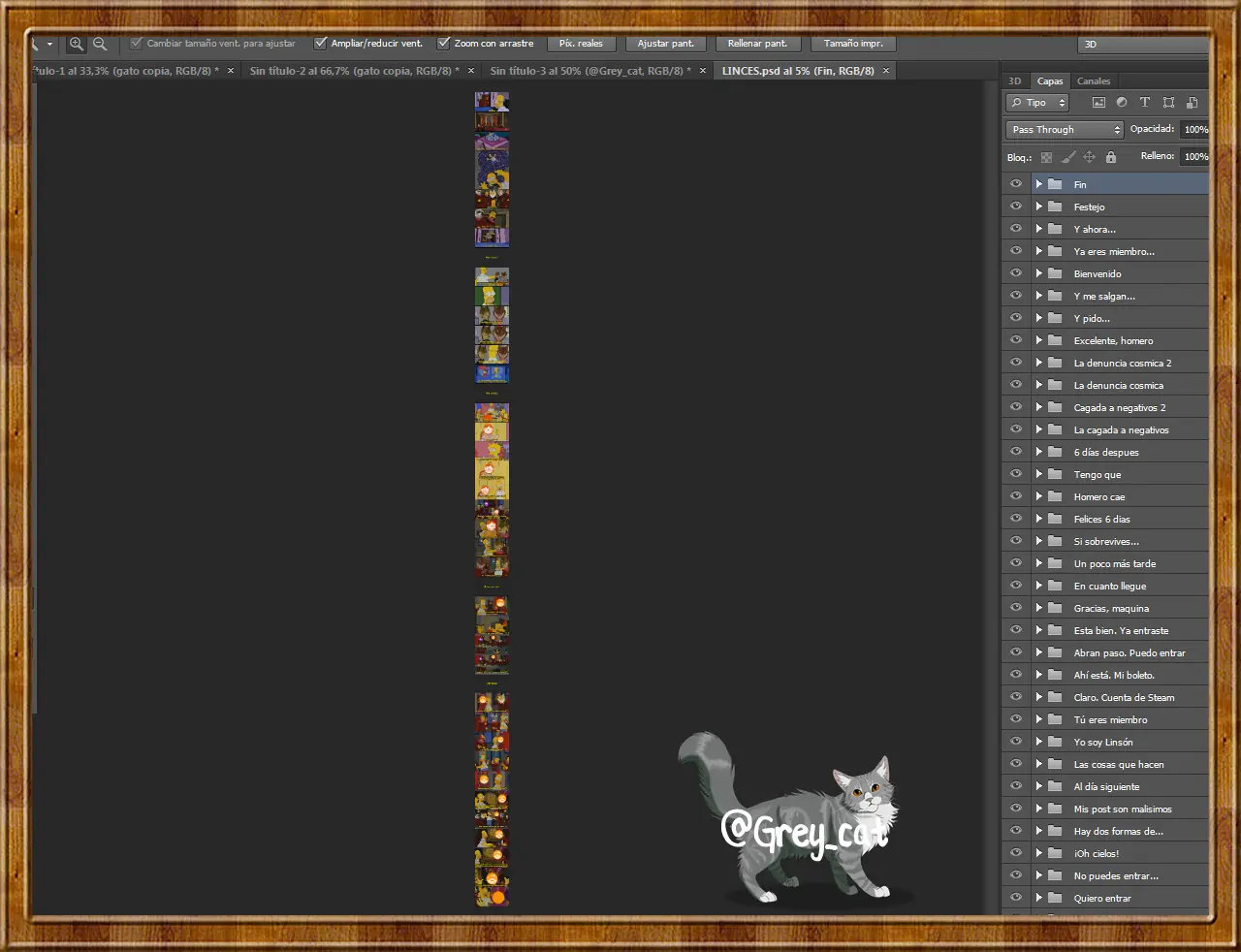
Task: Open the zoom tool preset dropdown arrow
Action: [49, 44]
